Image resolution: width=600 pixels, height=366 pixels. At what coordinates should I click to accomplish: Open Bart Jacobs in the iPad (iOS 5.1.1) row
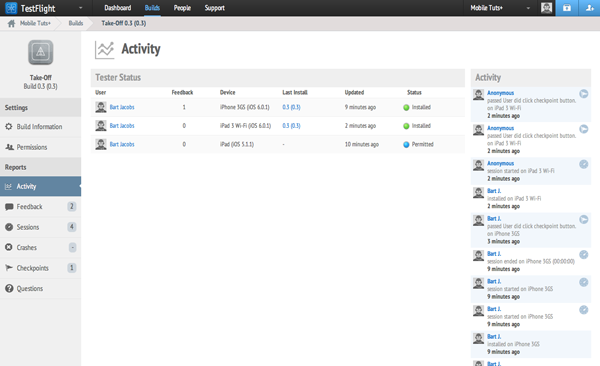122,144
